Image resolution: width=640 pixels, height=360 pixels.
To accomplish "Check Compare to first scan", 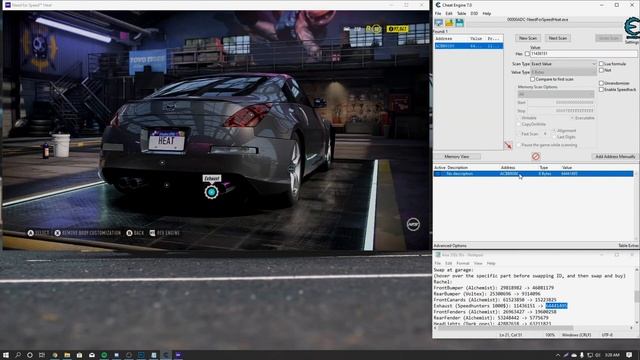I will [532, 79].
